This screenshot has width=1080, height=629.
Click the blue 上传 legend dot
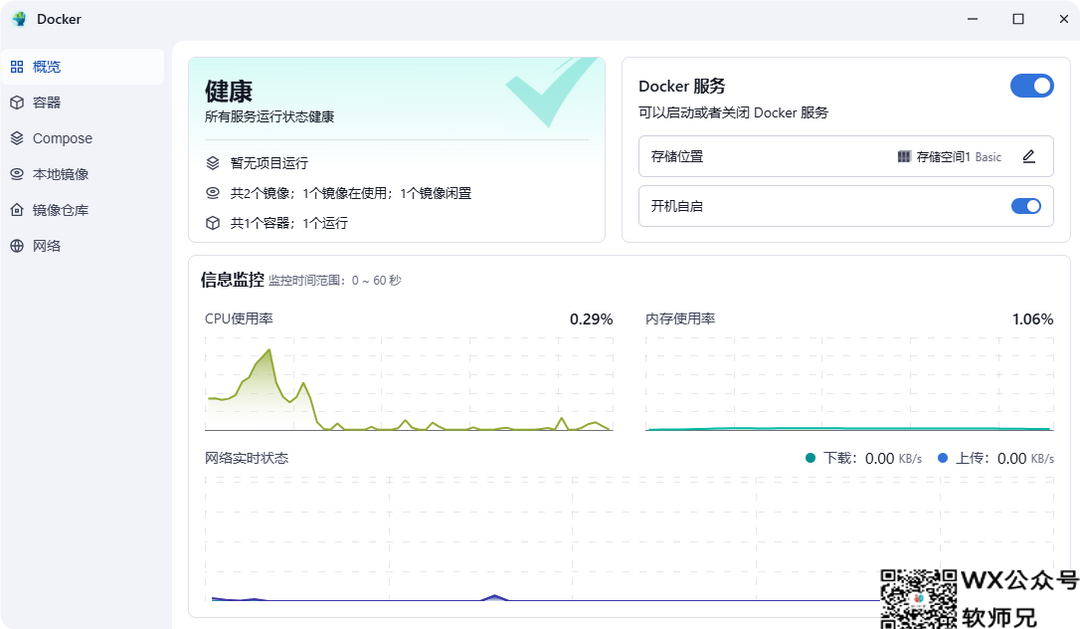(943, 458)
